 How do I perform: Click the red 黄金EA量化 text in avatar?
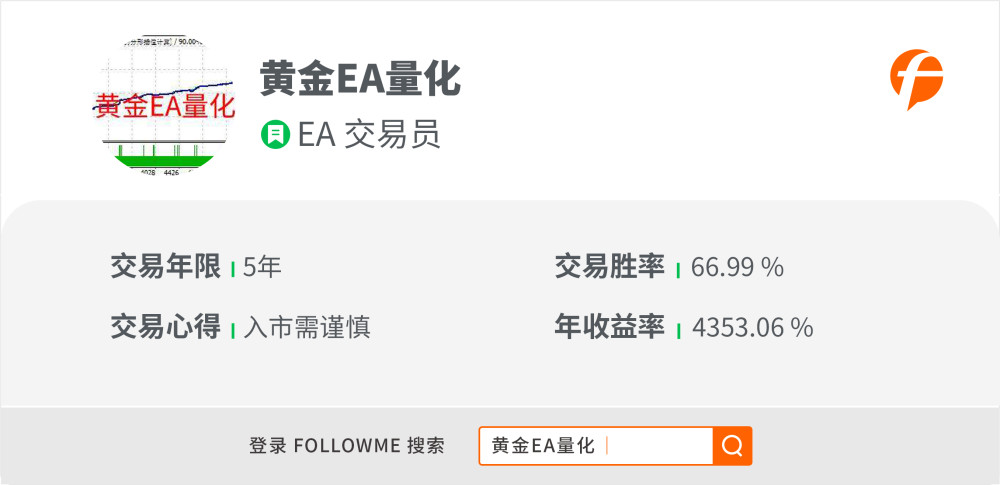[165, 106]
